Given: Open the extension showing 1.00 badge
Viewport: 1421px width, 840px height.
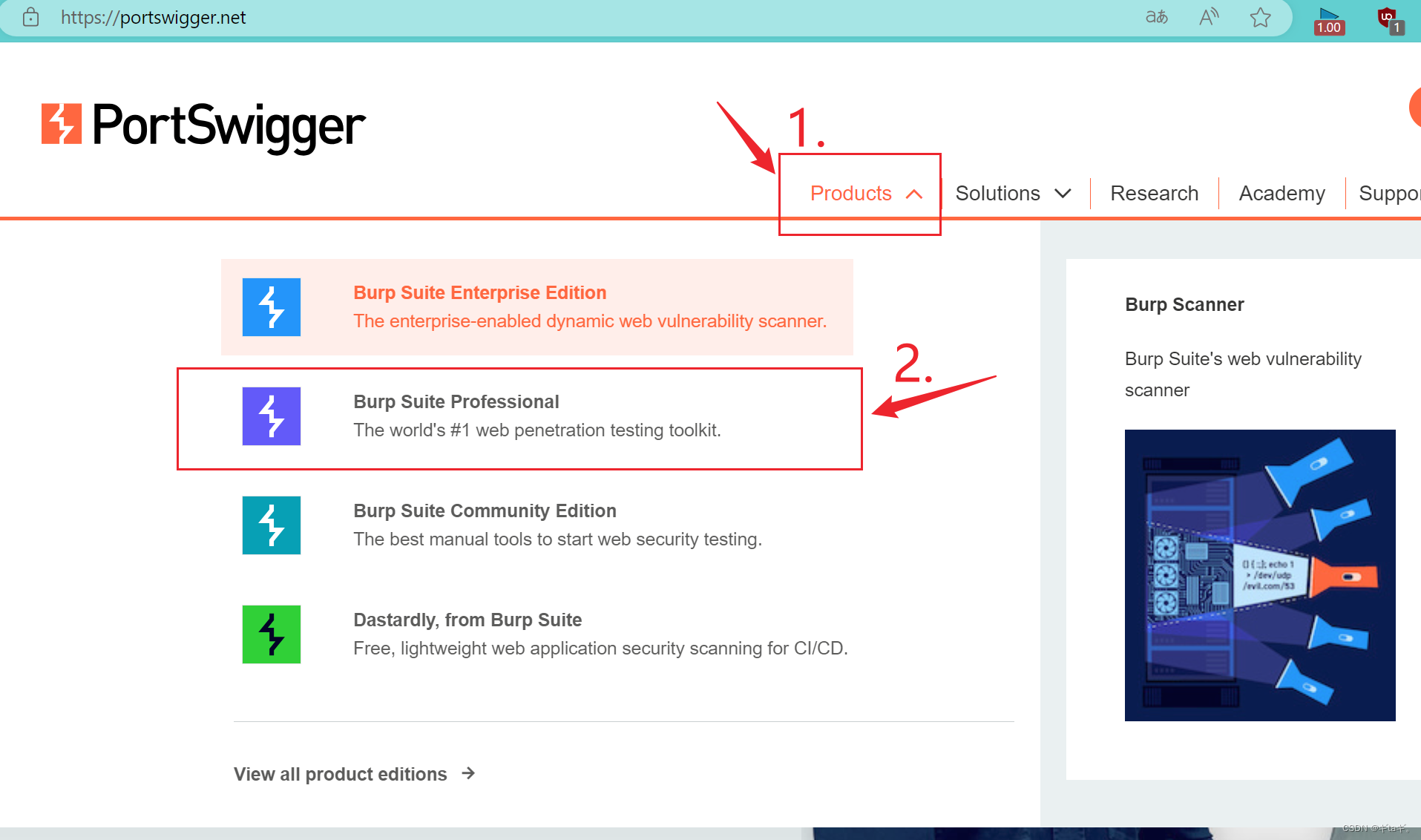Looking at the screenshot, I should pyautogui.click(x=1328, y=20).
